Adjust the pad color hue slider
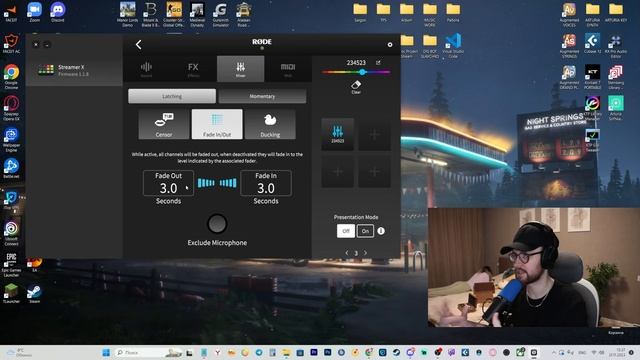 356,72
